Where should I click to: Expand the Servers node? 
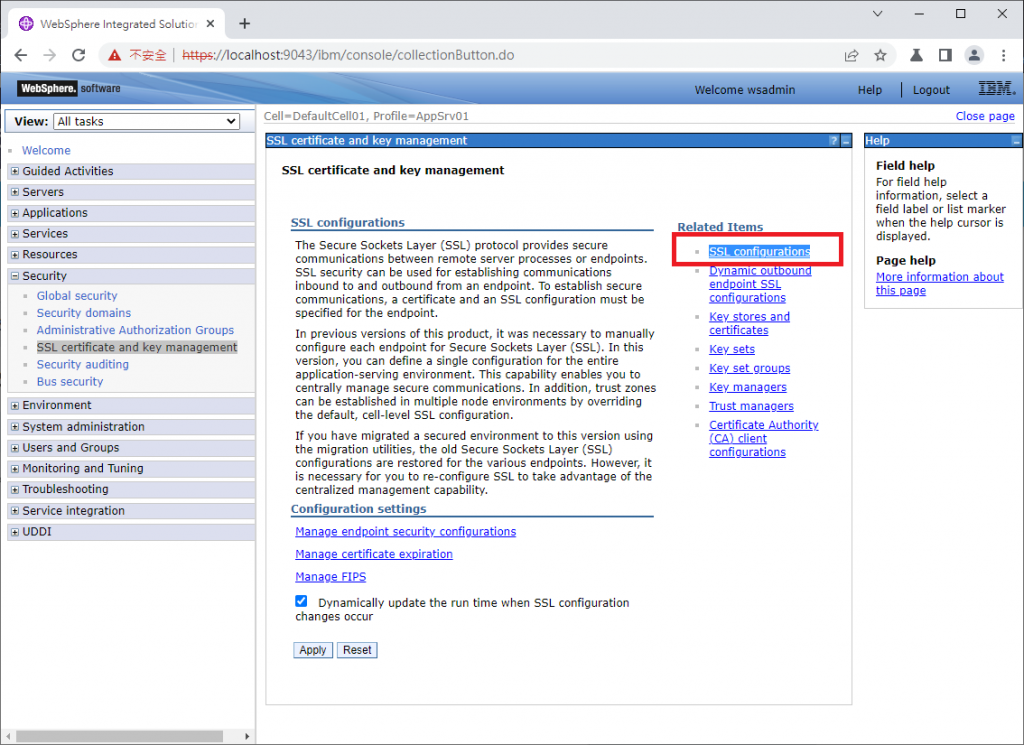coord(15,192)
